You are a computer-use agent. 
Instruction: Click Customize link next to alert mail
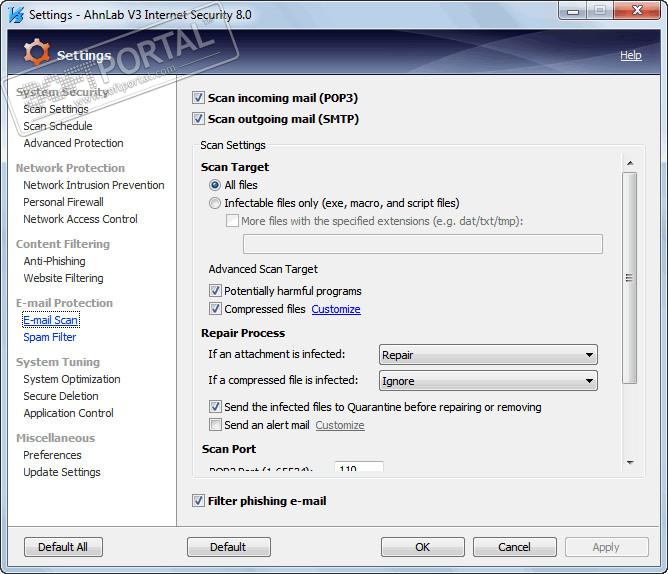tap(340, 425)
